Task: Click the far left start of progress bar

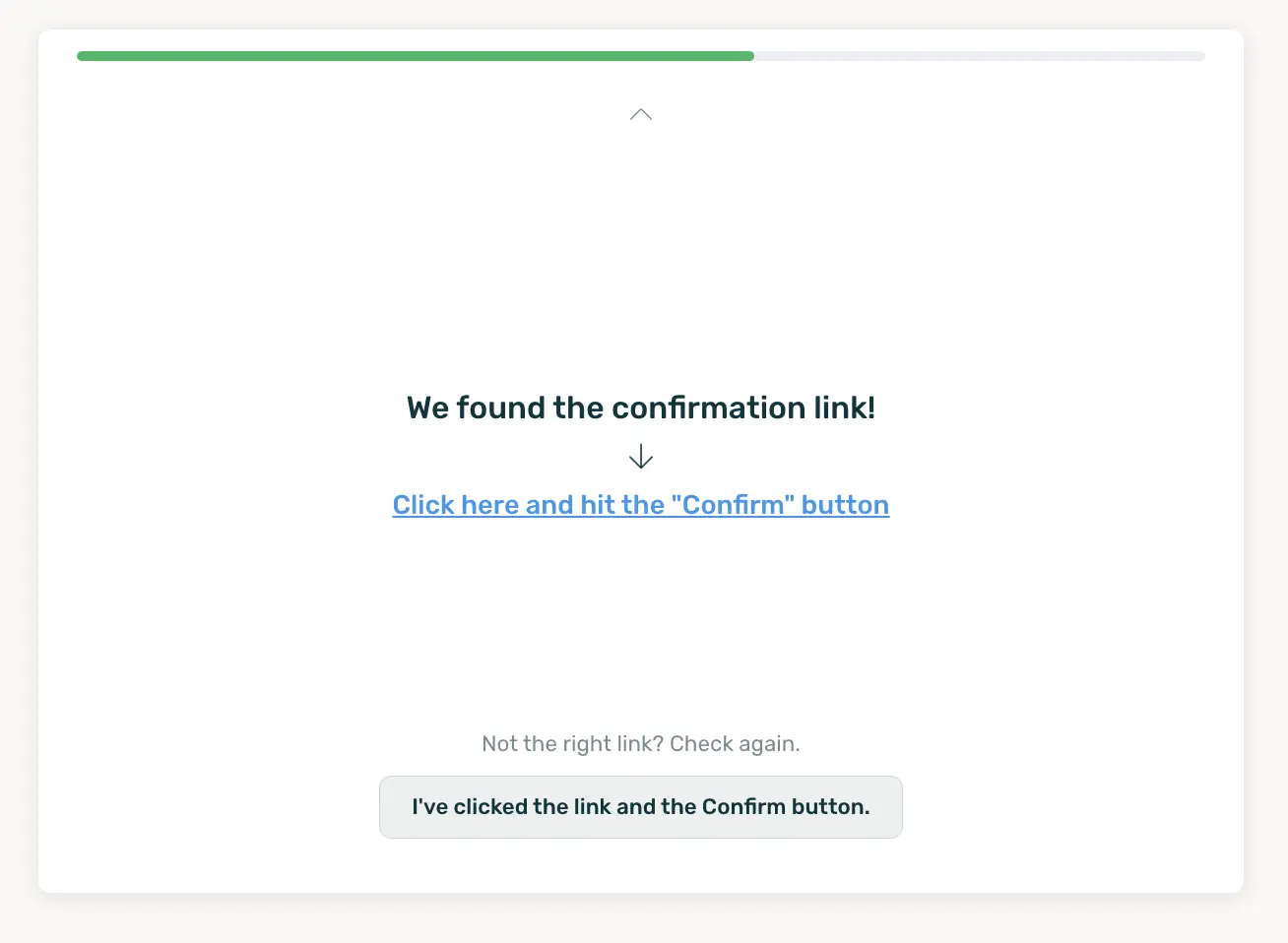Action: coord(81,56)
